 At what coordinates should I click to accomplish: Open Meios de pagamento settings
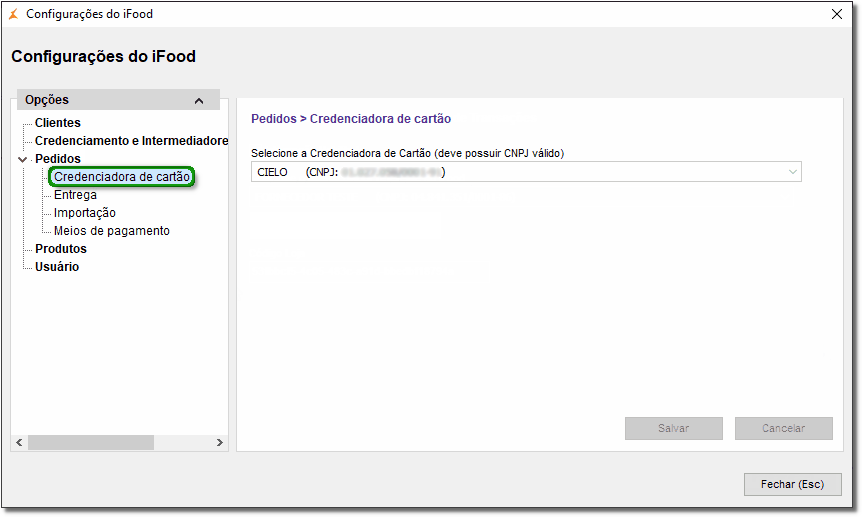(x=112, y=231)
